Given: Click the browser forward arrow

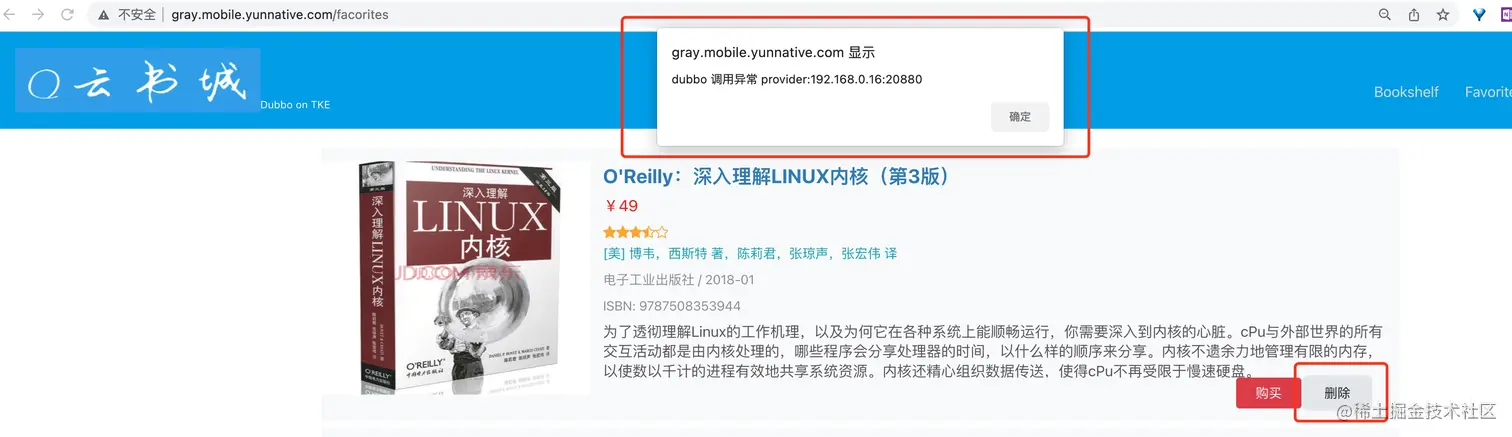Looking at the screenshot, I should coord(39,15).
